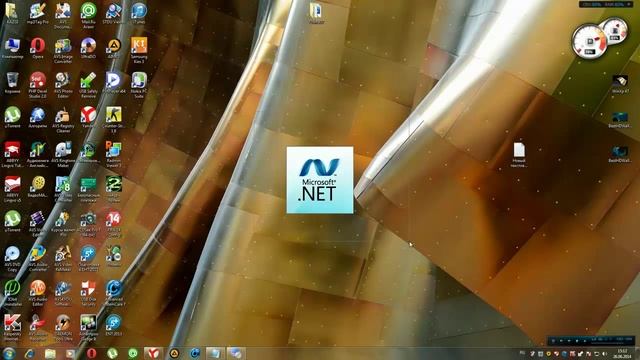
Task: Open Radmin Viewer 3 shortcut
Action: click(113, 155)
